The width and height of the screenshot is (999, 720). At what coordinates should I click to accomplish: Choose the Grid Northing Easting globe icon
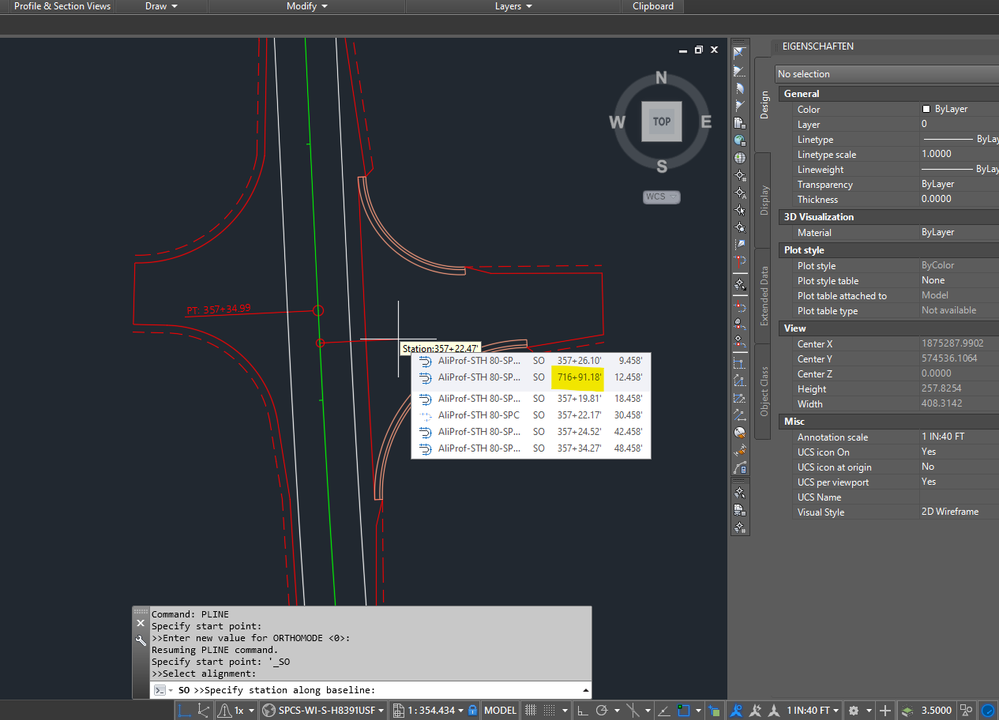739,140
